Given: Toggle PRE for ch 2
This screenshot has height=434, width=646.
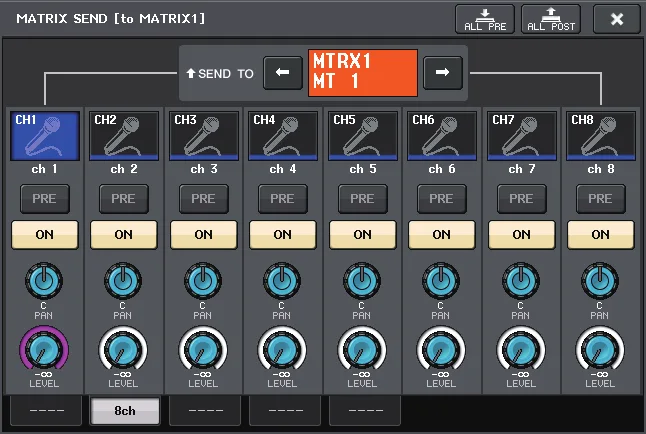Looking at the screenshot, I should coord(124,199).
